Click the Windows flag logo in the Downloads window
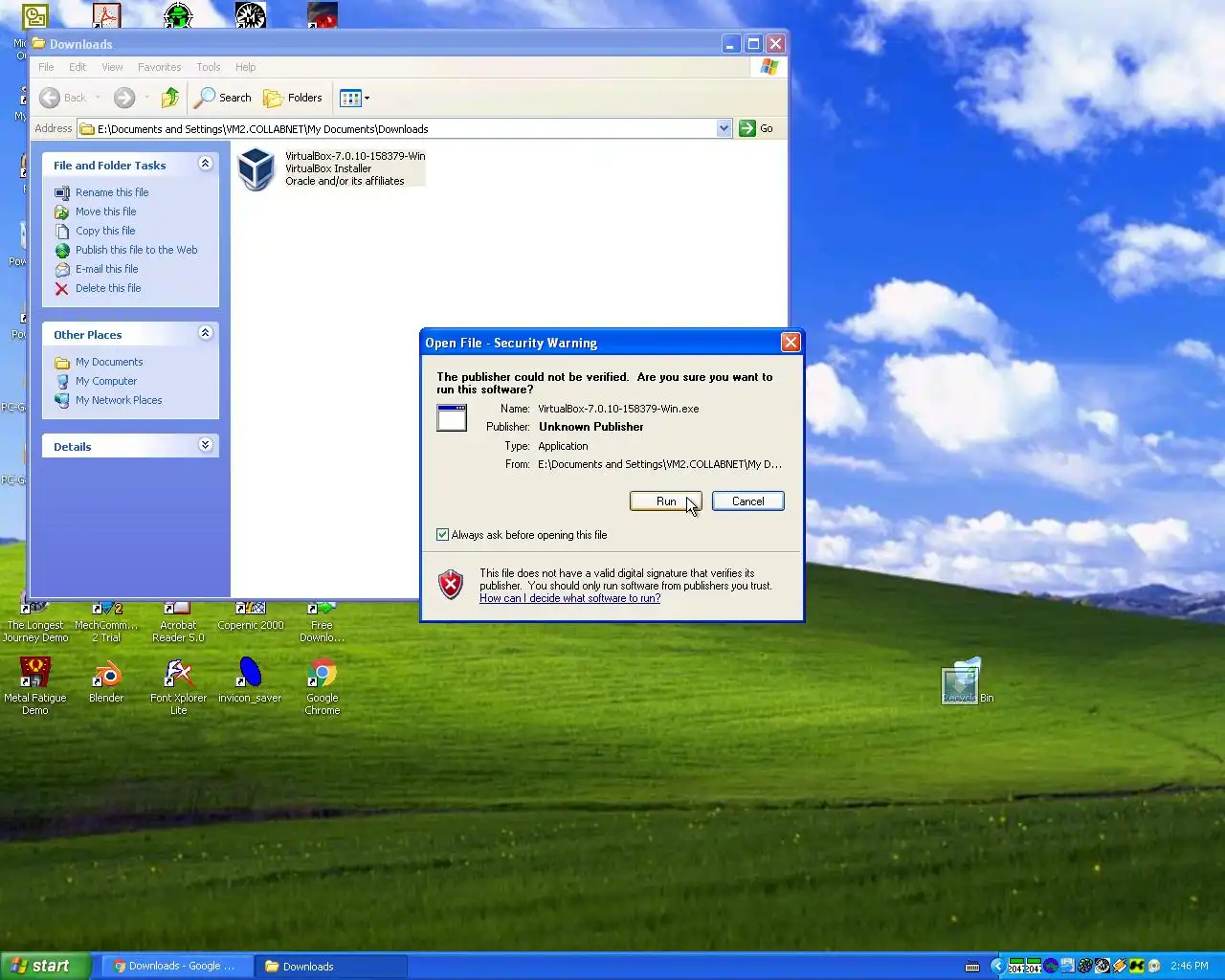 tap(769, 67)
